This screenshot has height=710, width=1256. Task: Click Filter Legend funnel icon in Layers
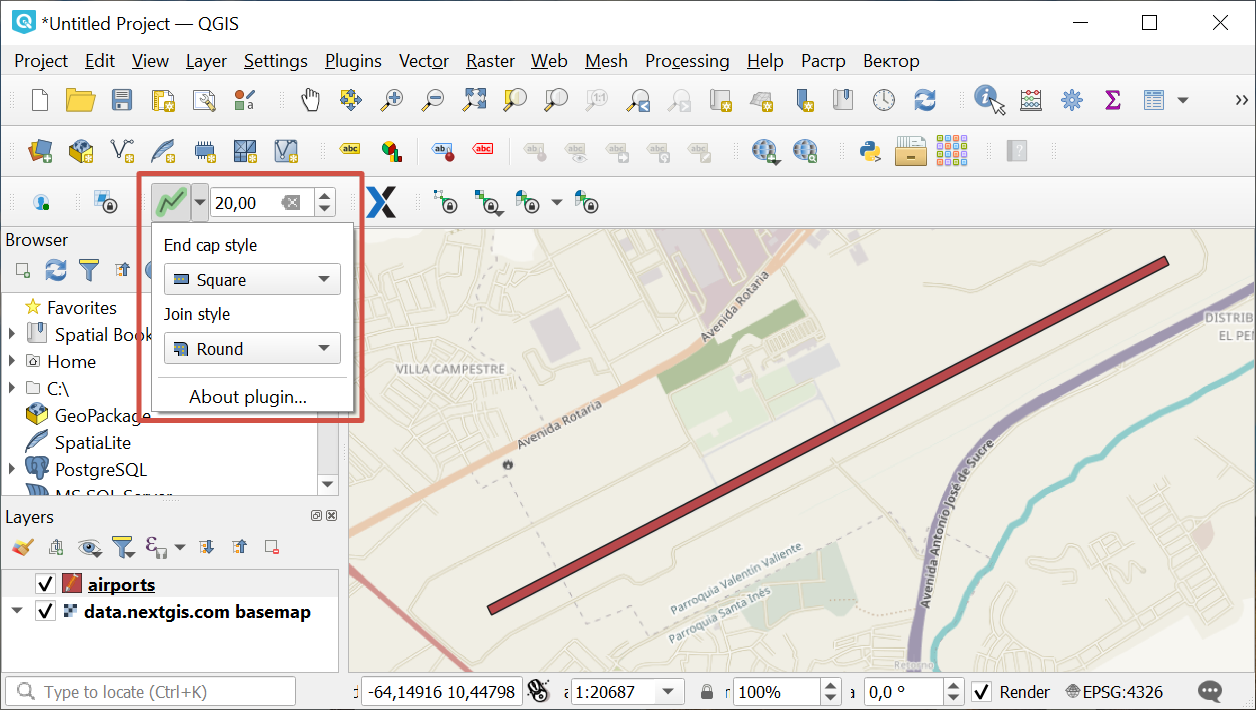click(x=122, y=547)
